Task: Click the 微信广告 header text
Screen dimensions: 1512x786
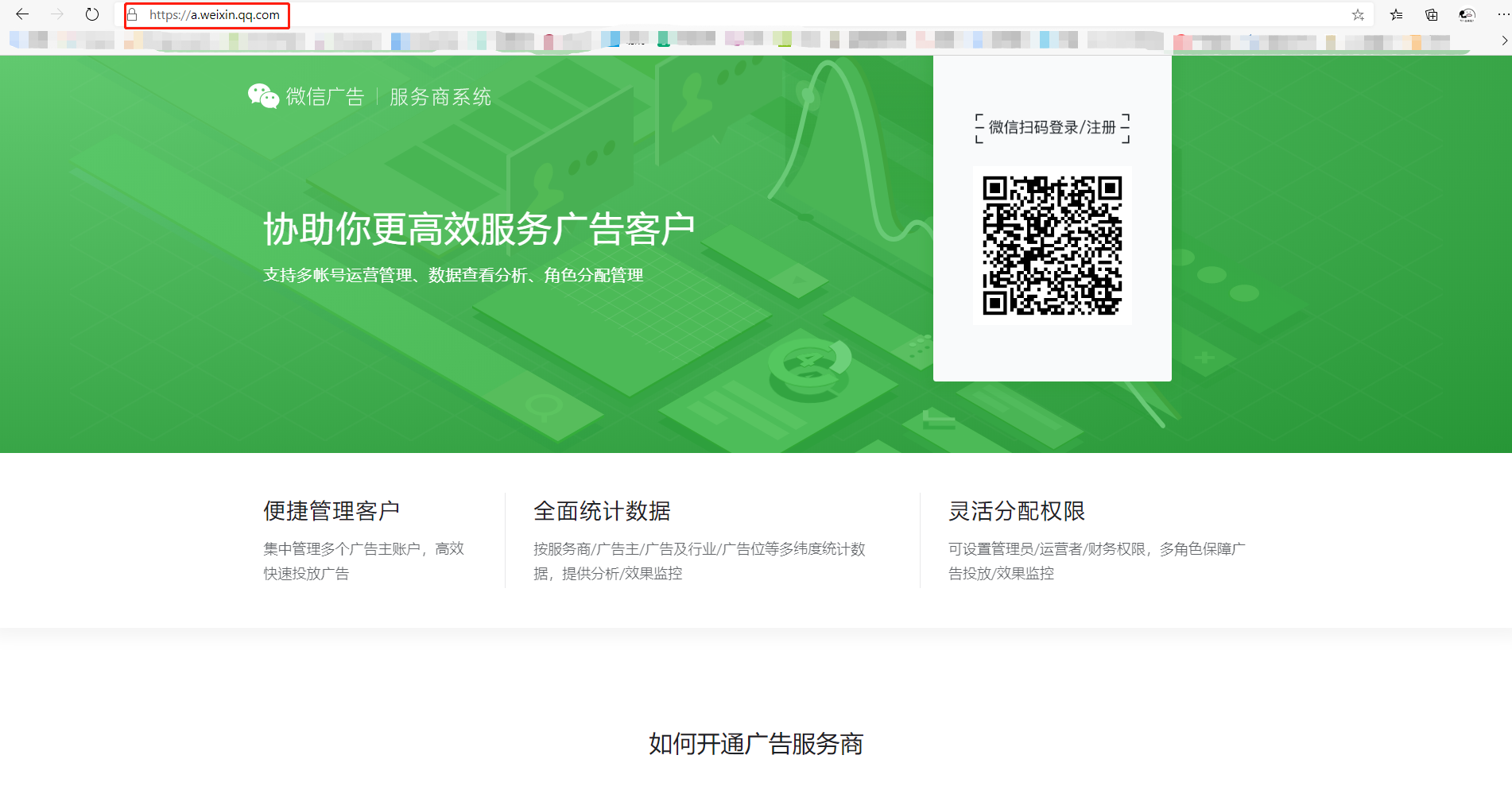Action: tap(325, 97)
